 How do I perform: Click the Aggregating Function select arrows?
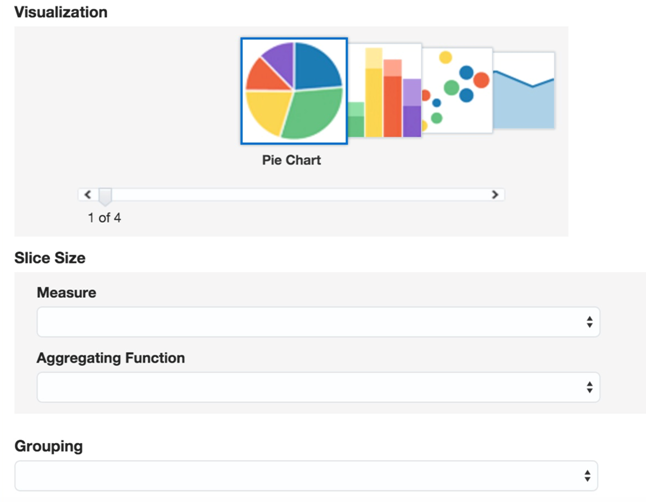[x=589, y=387]
